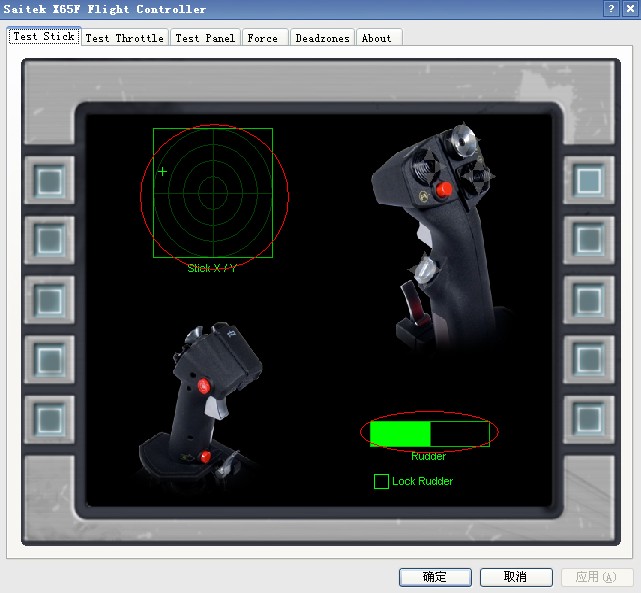Click the help question mark button
This screenshot has width=641, height=593.
tap(611, 9)
